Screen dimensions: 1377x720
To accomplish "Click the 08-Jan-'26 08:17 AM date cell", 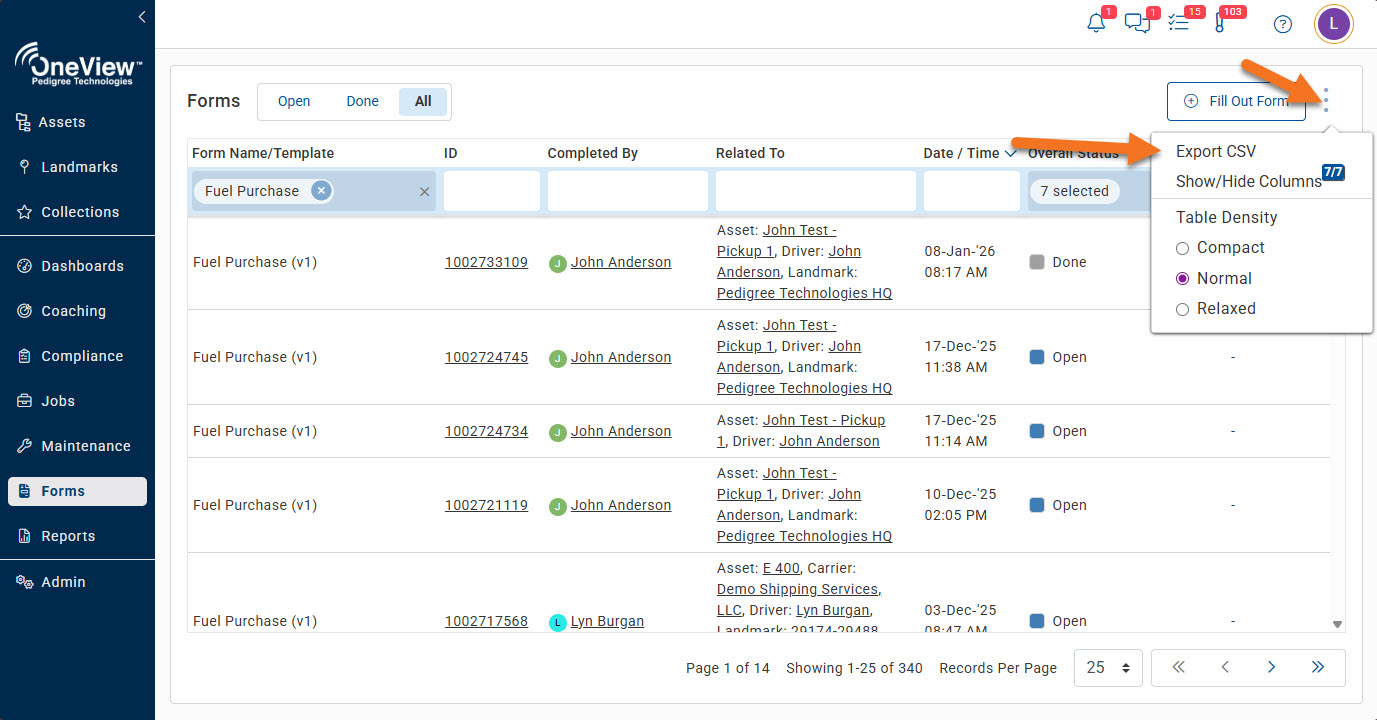I will point(960,262).
